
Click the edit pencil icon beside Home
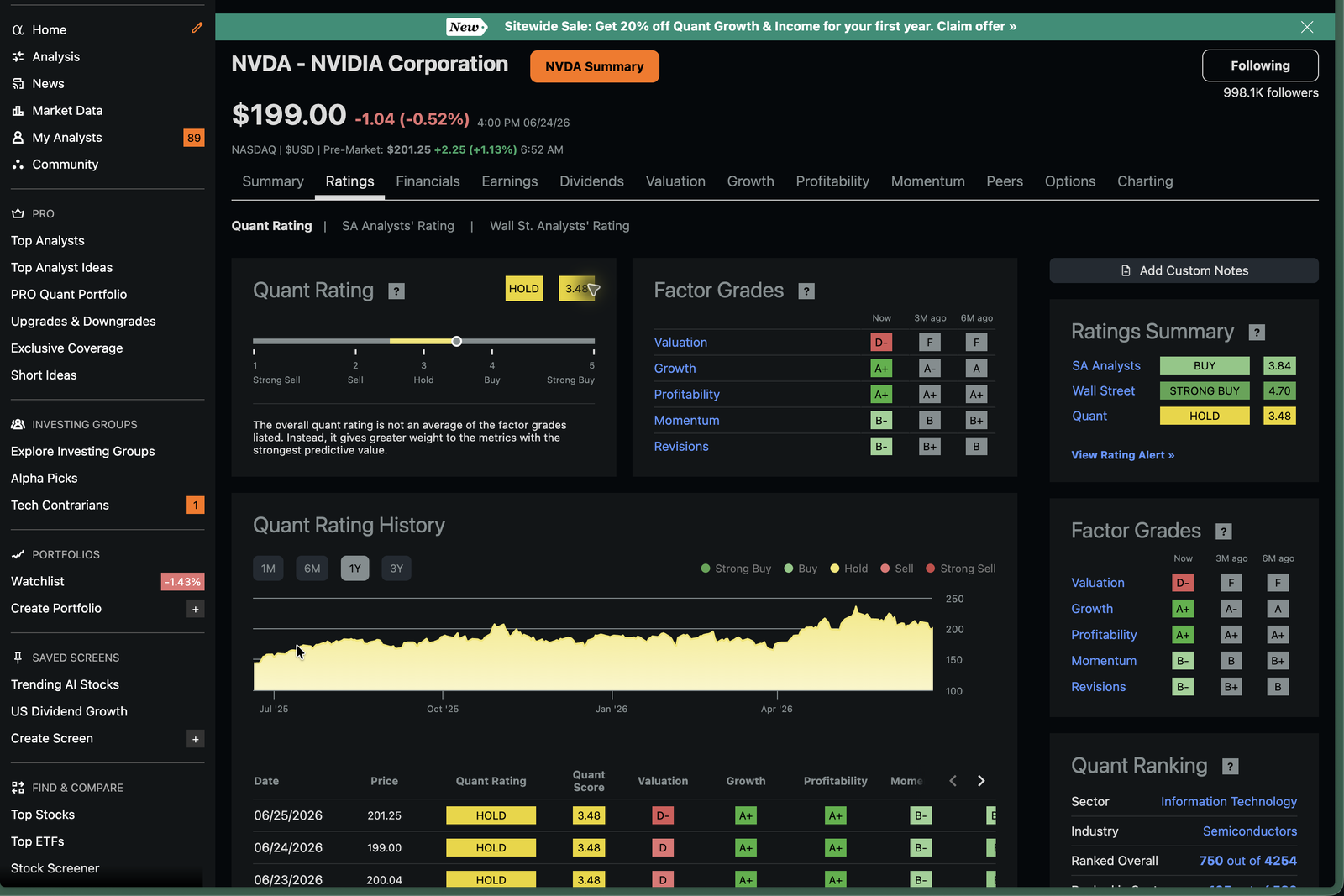197,28
